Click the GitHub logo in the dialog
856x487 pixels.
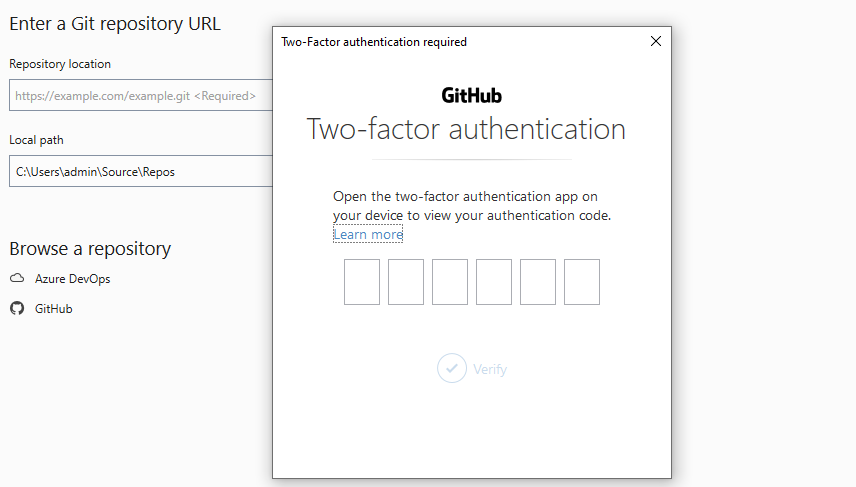(472, 96)
